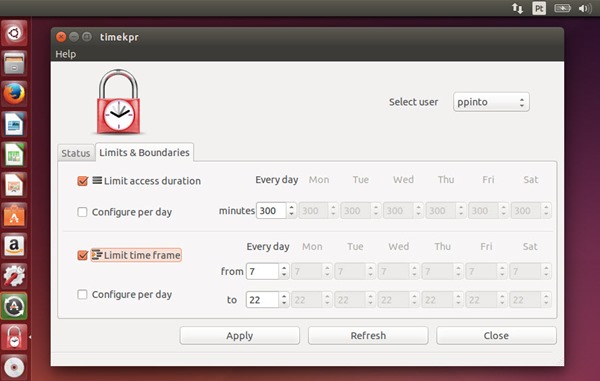Click the Every day minutes field showing 300
The image size is (600, 381).
pos(271,210)
